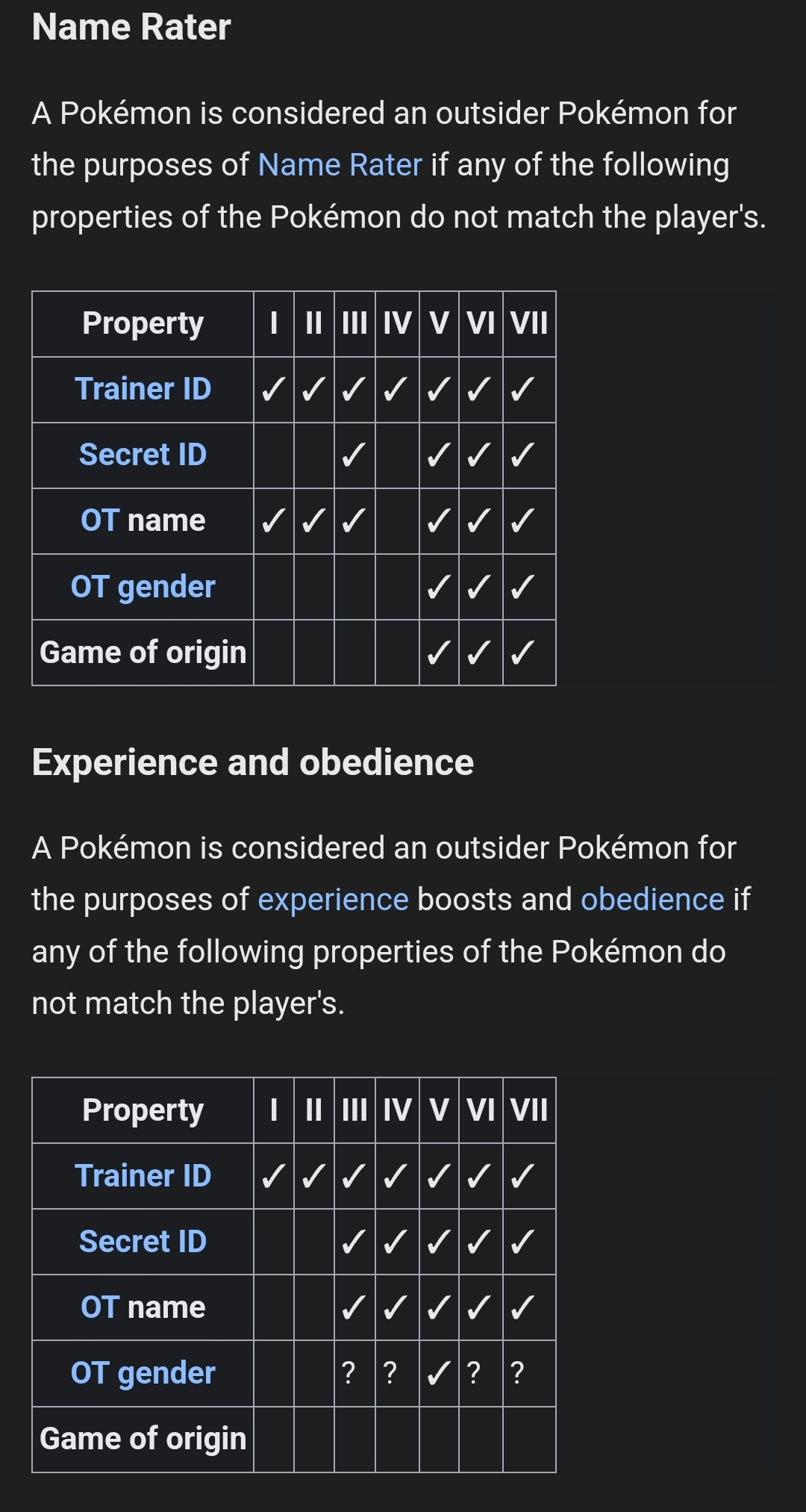Viewport: 806px width, 1512px height.
Task: Open OT gender link in Name Rater table
Action: [x=143, y=587]
